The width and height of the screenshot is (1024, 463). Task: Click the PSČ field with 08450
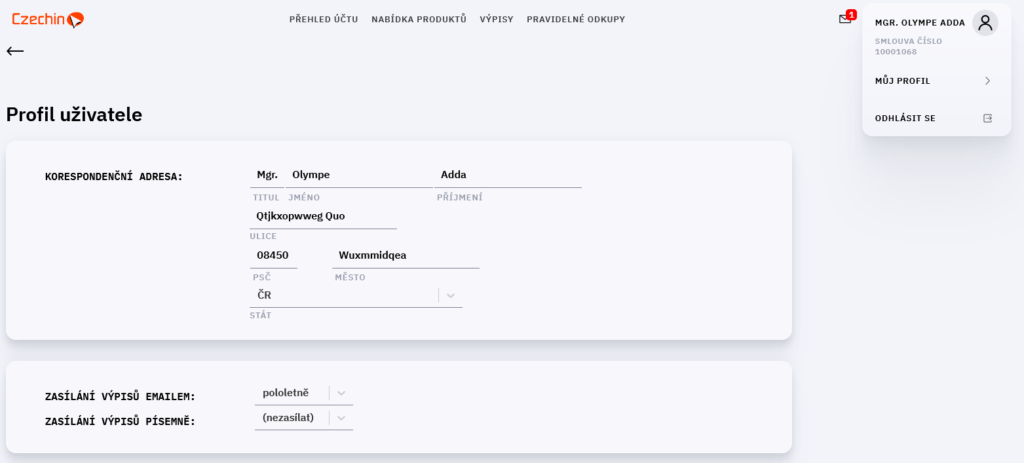point(273,255)
